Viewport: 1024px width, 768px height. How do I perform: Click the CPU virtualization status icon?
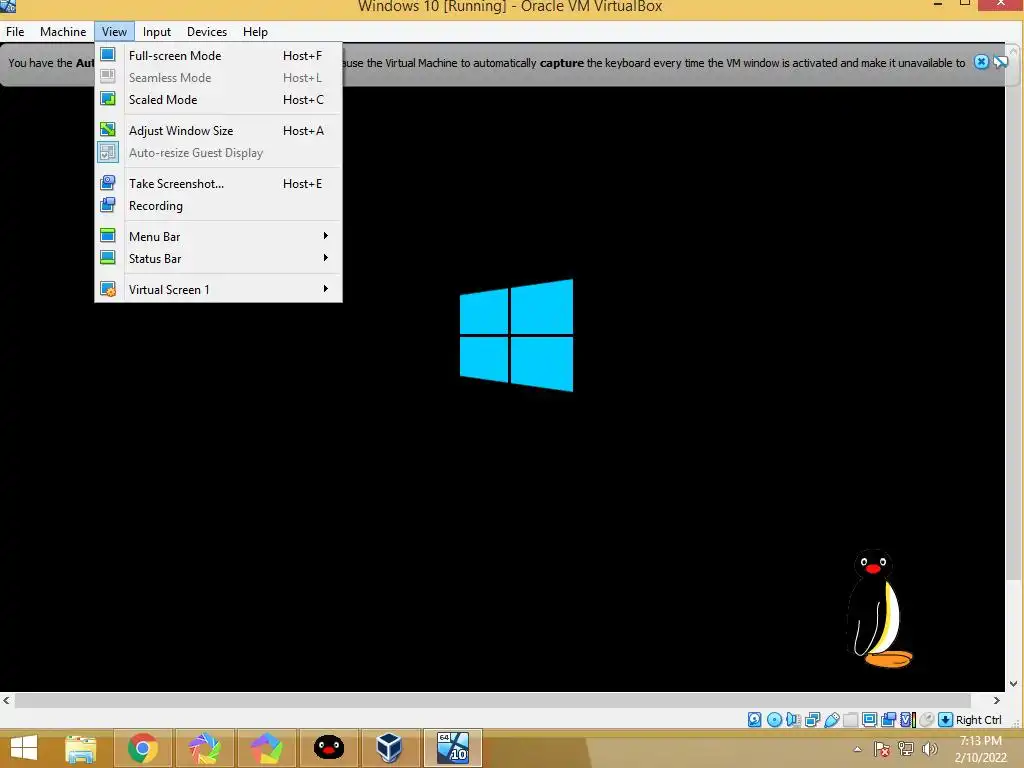click(907, 720)
